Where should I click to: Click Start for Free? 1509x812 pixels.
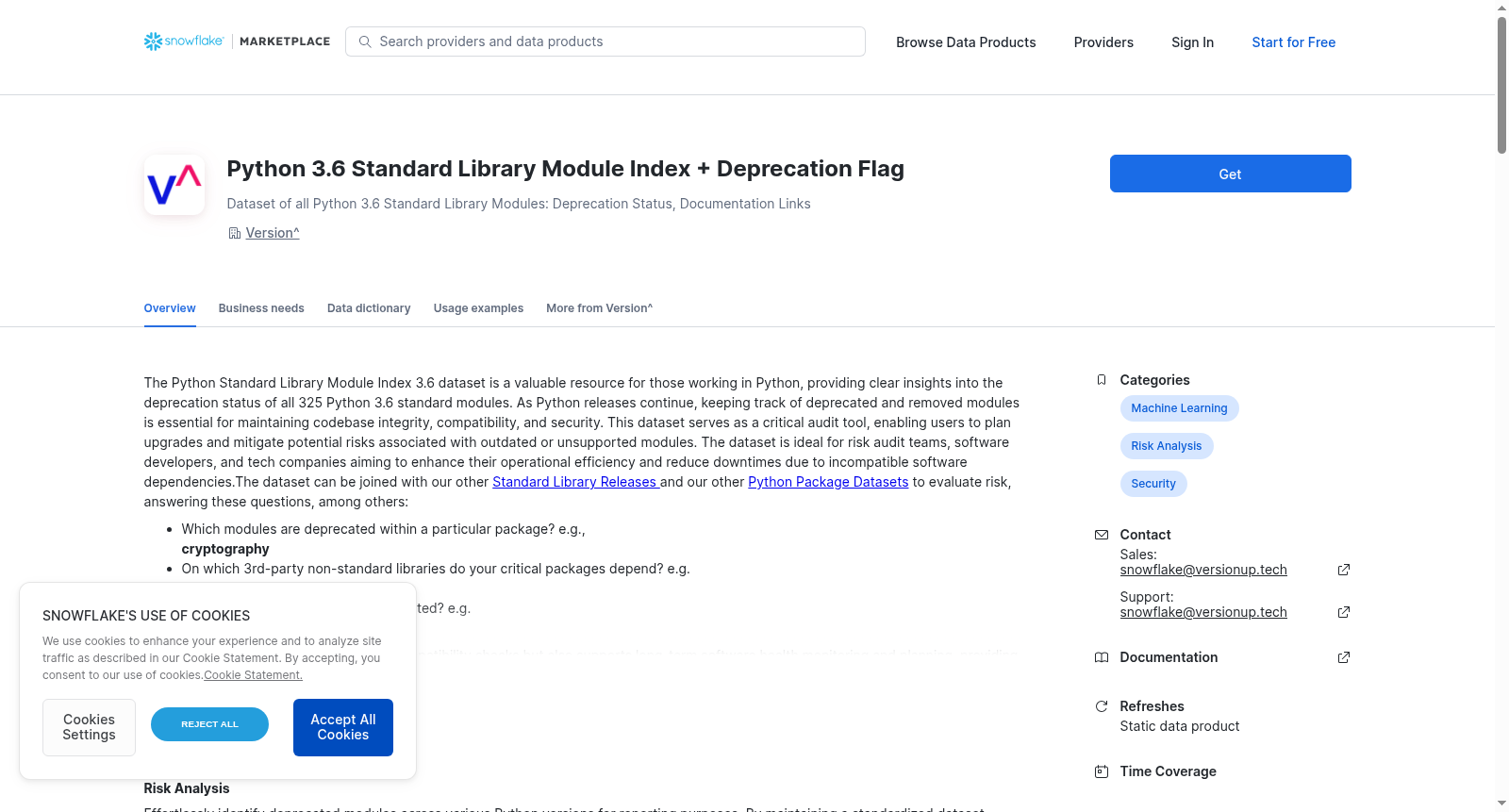point(1293,42)
